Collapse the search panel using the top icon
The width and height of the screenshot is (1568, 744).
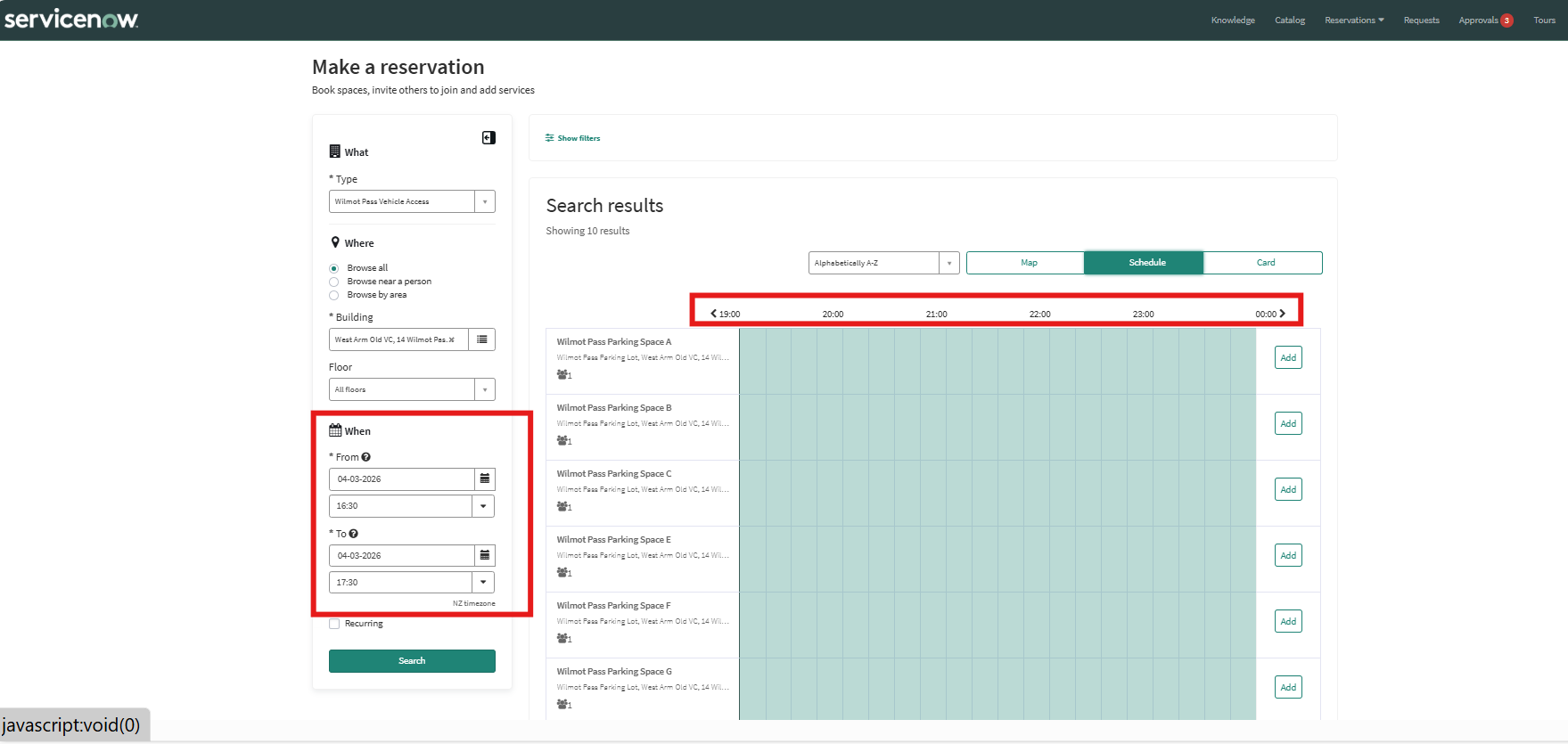[x=488, y=137]
